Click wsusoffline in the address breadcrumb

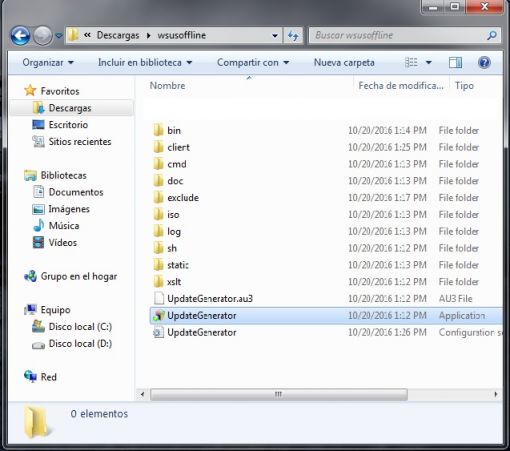pos(181,35)
